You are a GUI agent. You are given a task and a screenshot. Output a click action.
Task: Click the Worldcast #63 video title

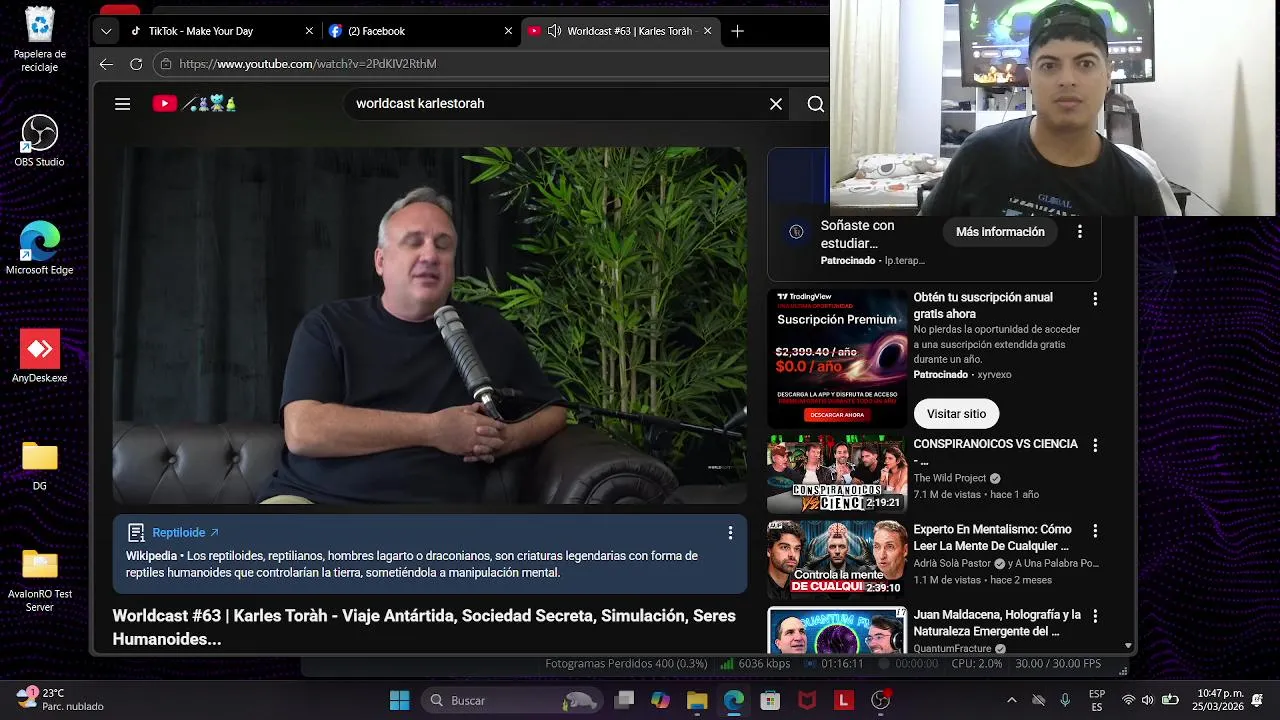click(424, 627)
